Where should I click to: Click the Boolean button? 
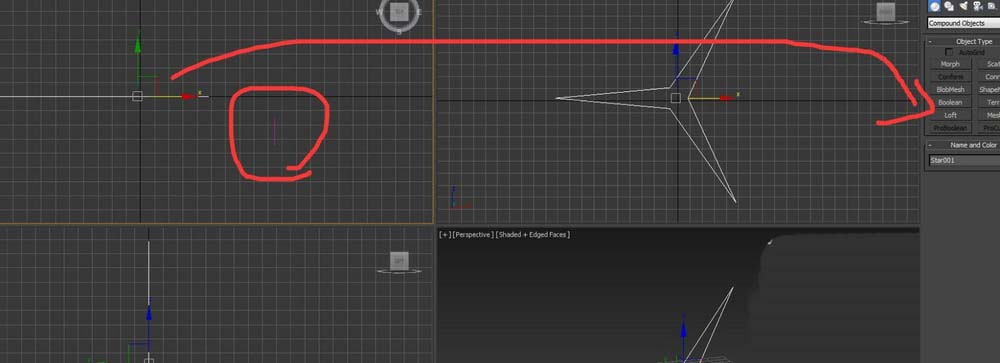coord(950,102)
